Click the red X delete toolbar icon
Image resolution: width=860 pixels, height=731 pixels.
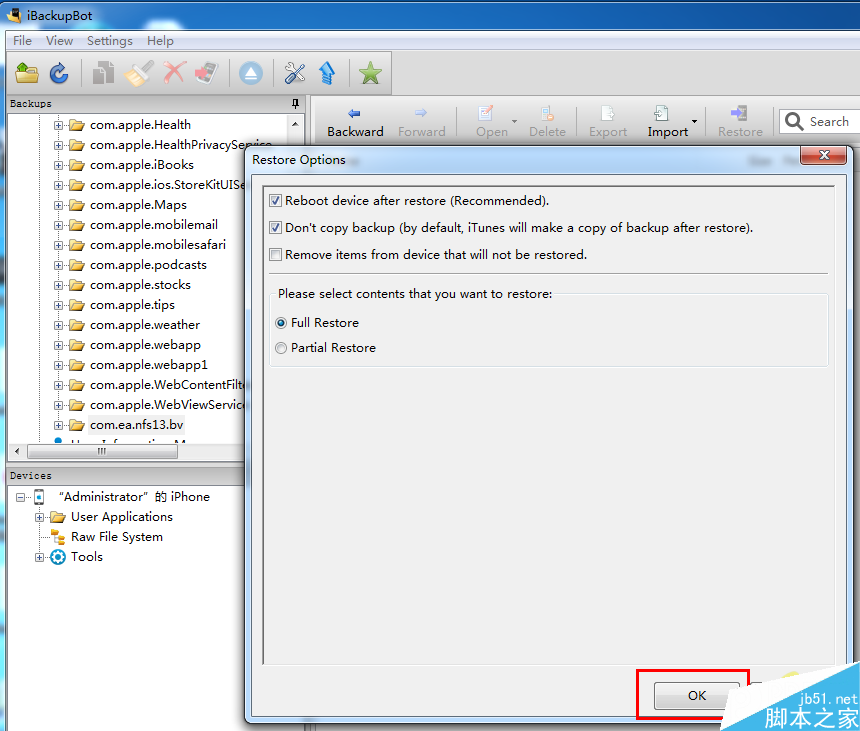point(174,72)
